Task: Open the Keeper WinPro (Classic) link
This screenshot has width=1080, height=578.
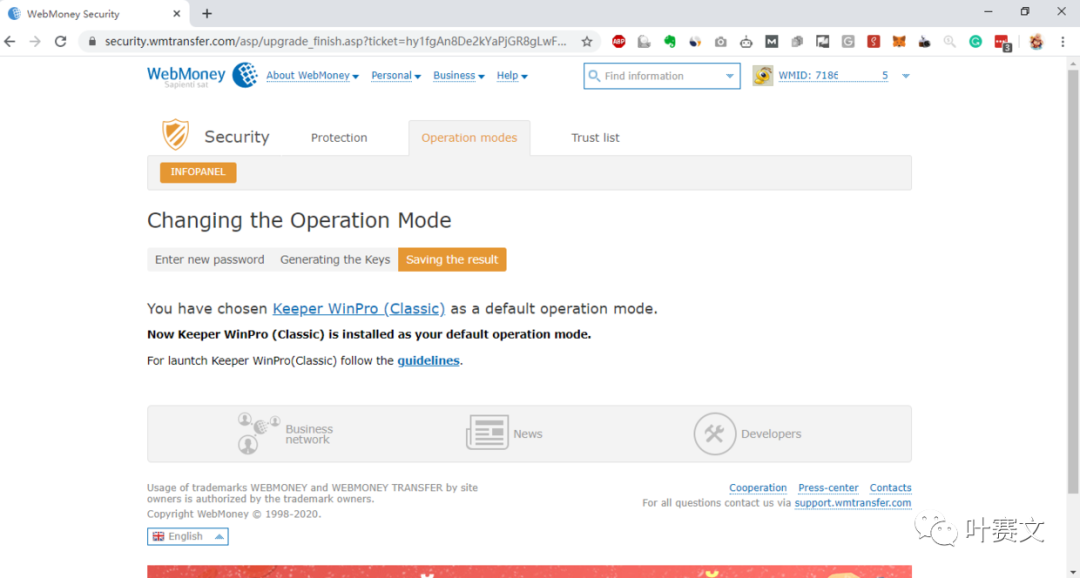Action: [x=358, y=309]
